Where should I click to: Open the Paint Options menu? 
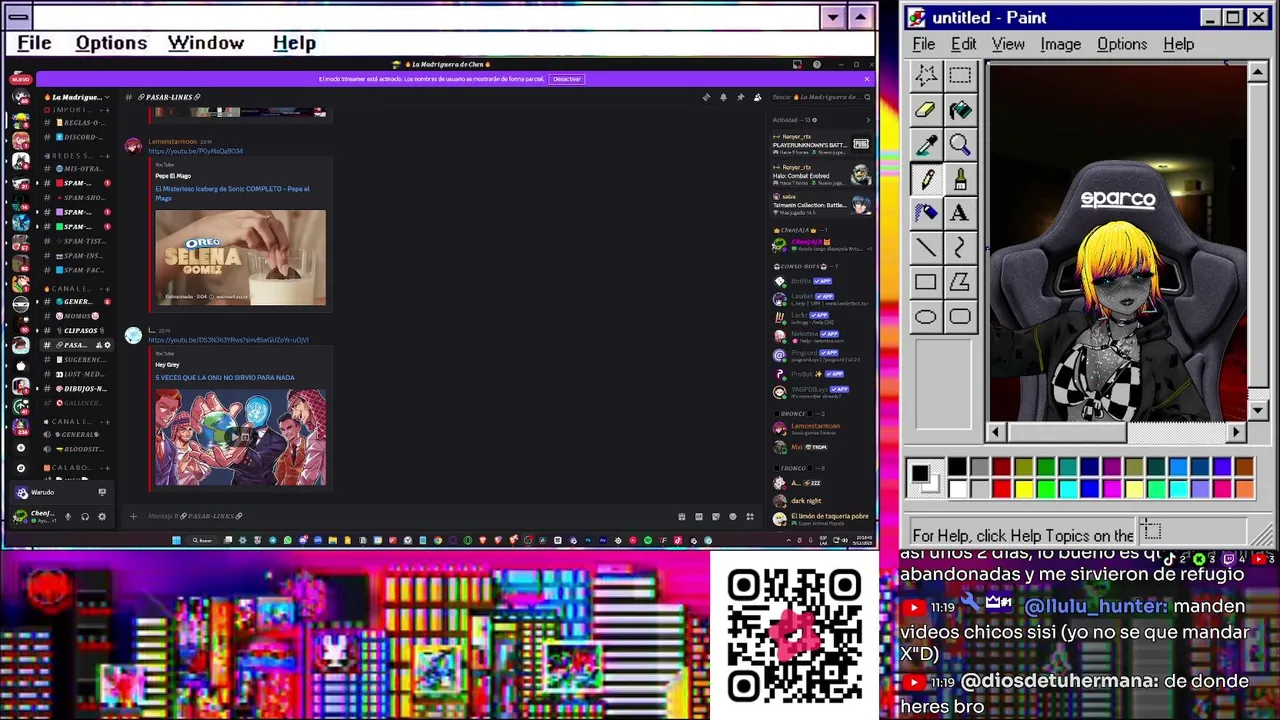pyautogui.click(x=1122, y=44)
